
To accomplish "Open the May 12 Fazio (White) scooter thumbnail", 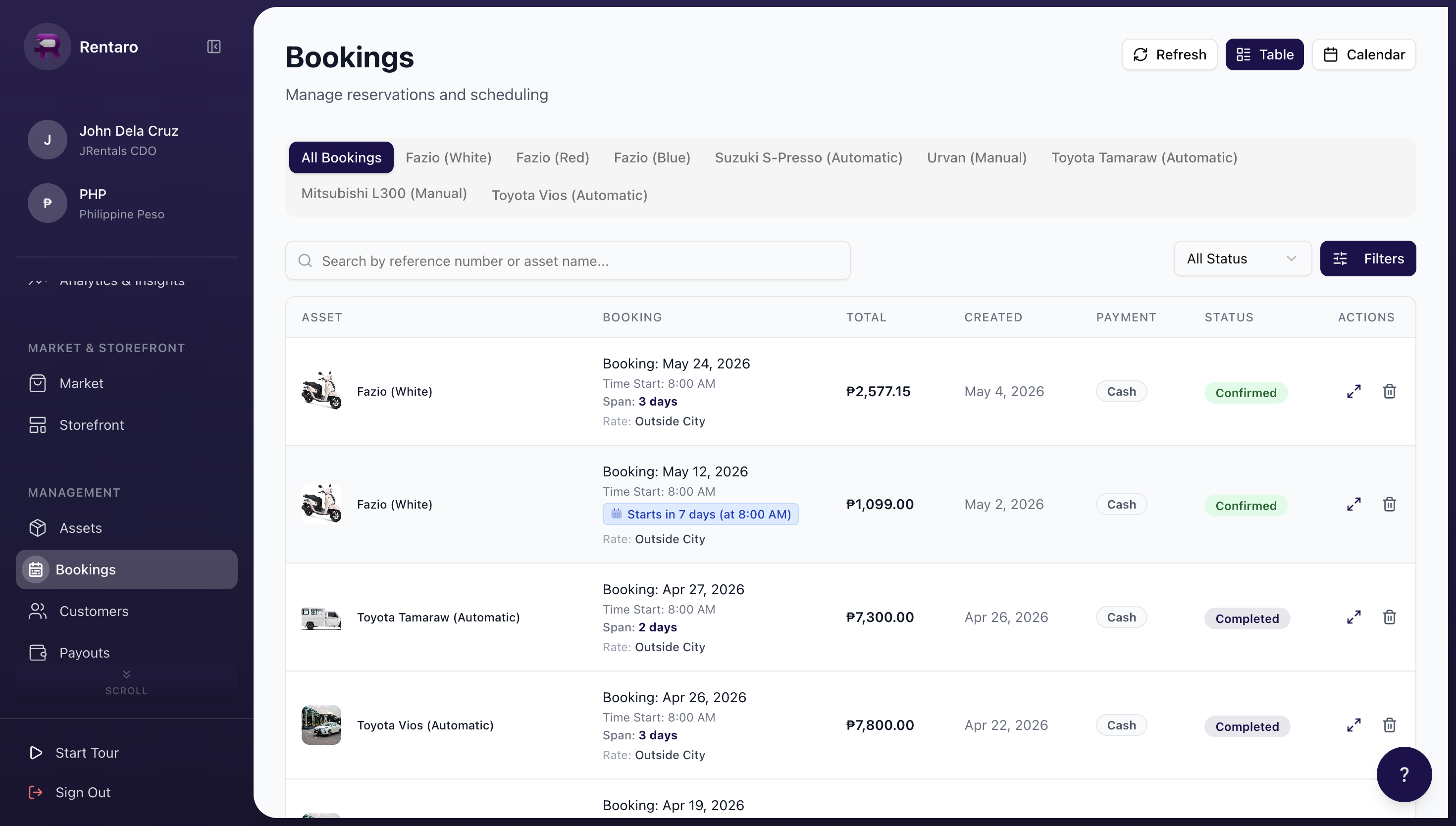I will (x=321, y=504).
